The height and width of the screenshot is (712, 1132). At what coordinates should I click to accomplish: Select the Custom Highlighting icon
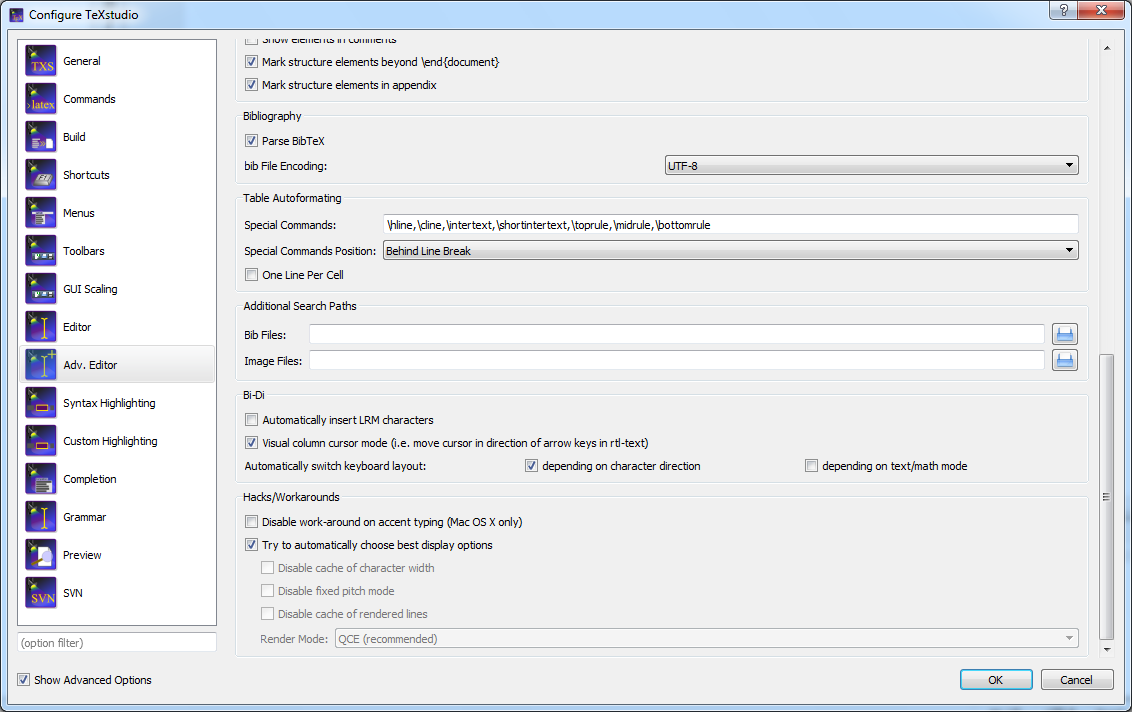coord(41,440)
